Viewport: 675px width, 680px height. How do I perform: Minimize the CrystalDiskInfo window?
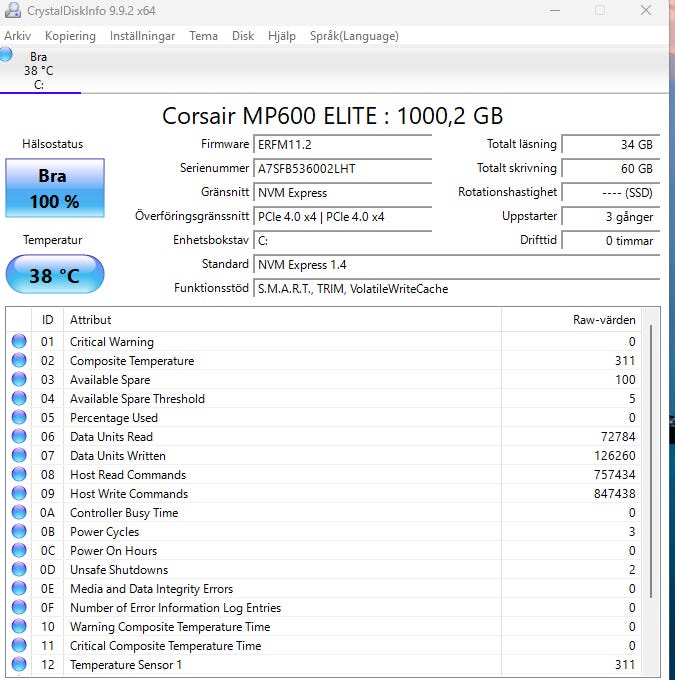pos(555,10)
